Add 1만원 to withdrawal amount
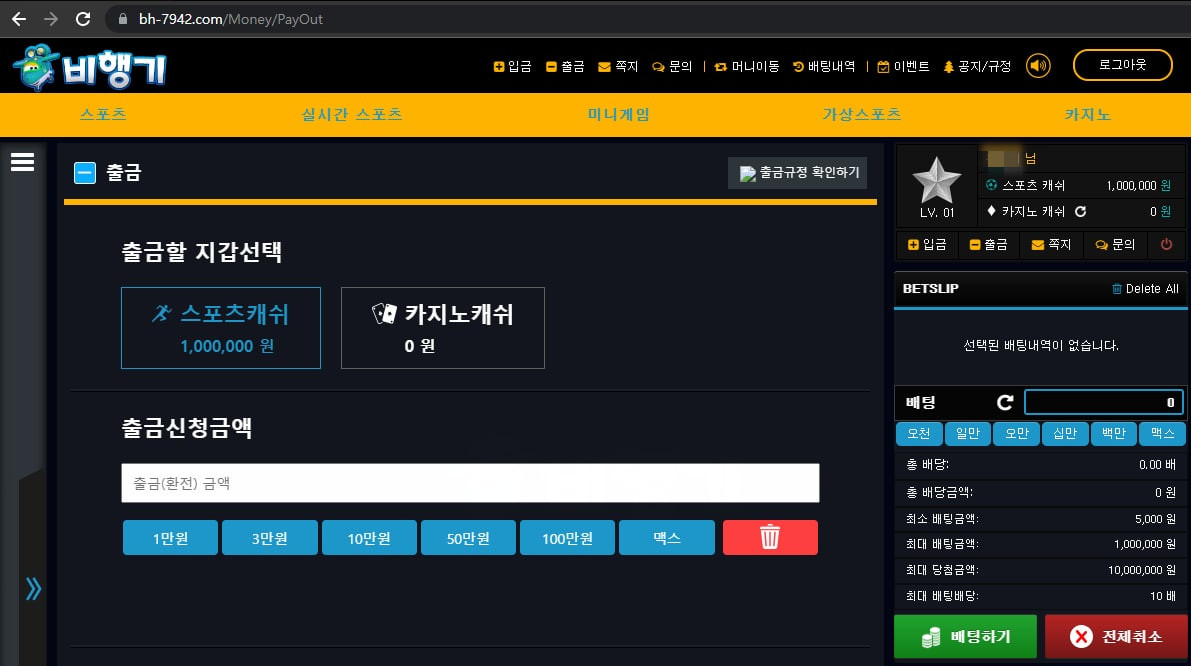 [x=170, y=538]
